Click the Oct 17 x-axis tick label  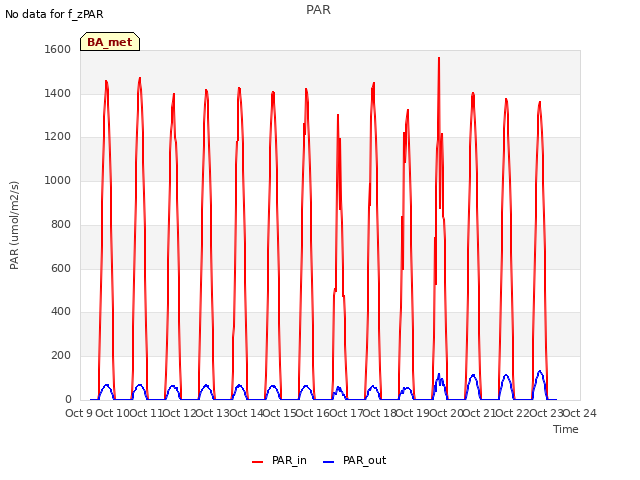point(346,413)
